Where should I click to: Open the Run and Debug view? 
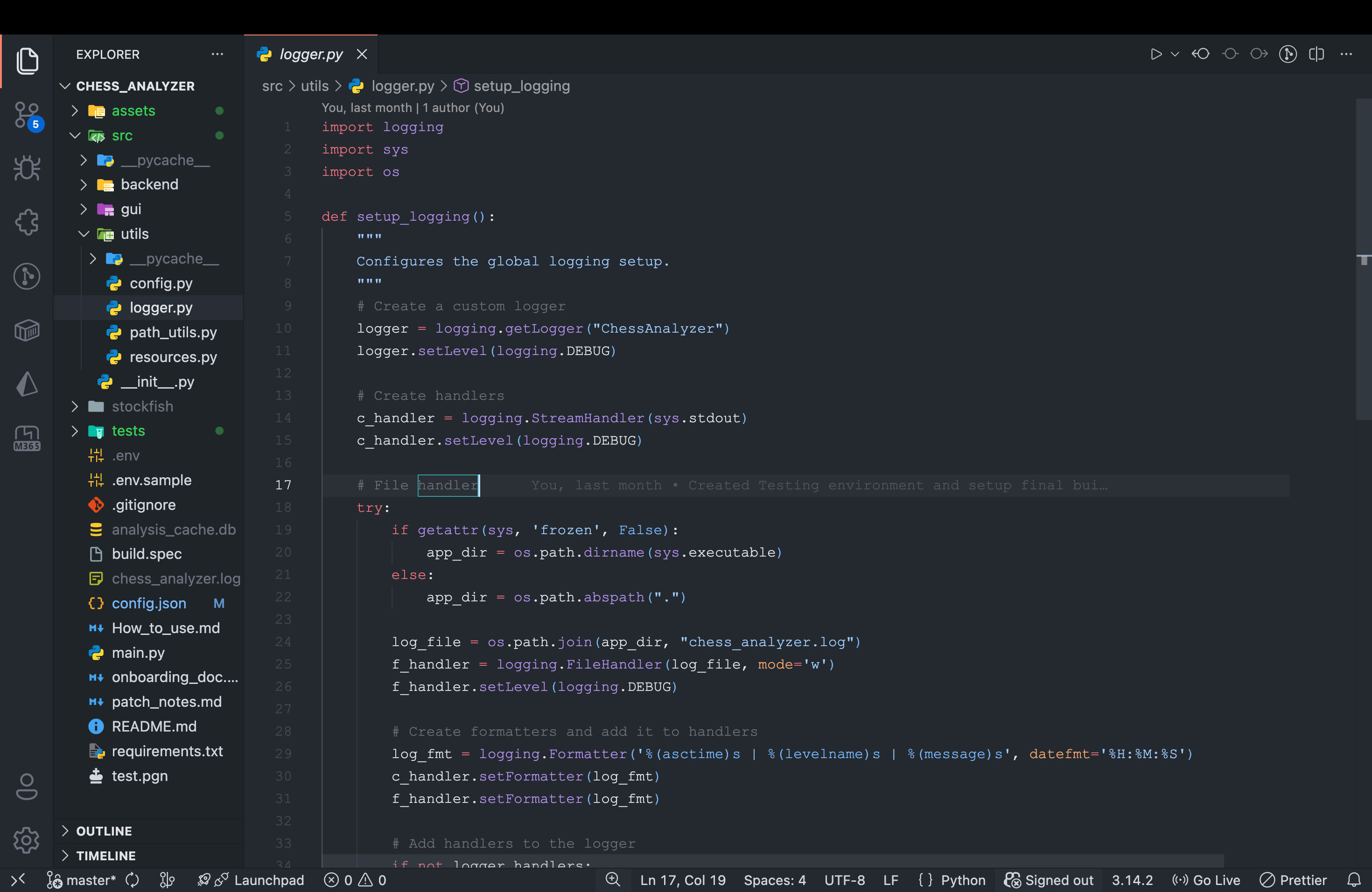[x=27, y=167]
